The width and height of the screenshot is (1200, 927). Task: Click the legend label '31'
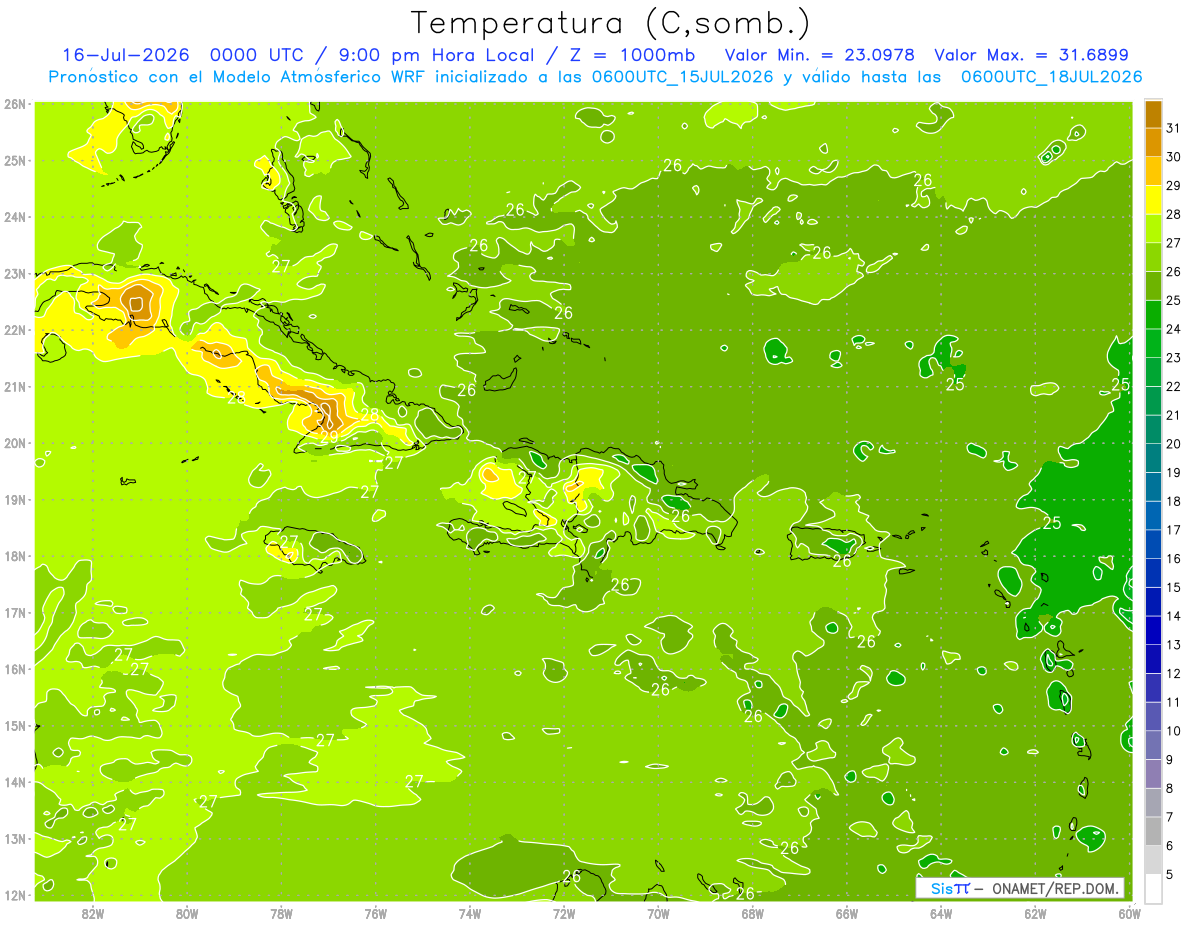pos(1174,128)
